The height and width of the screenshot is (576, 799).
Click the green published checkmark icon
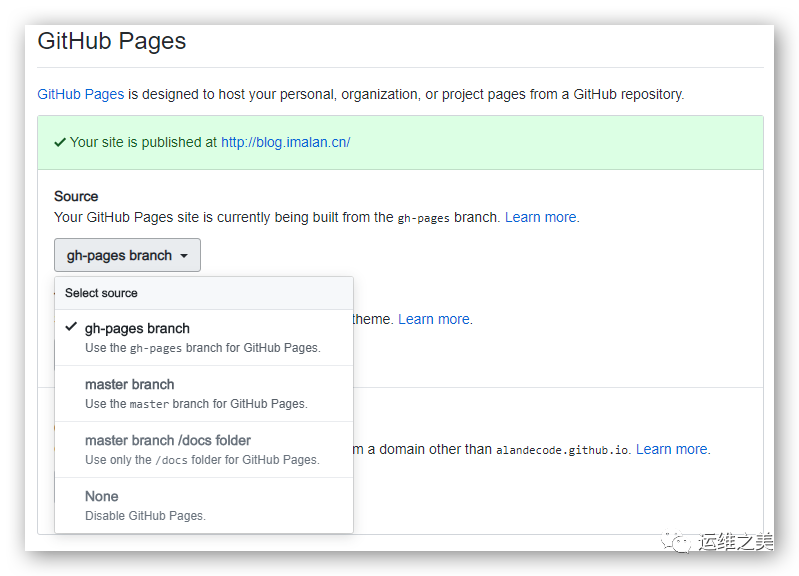pyautogui.click(x=60, y=142)
